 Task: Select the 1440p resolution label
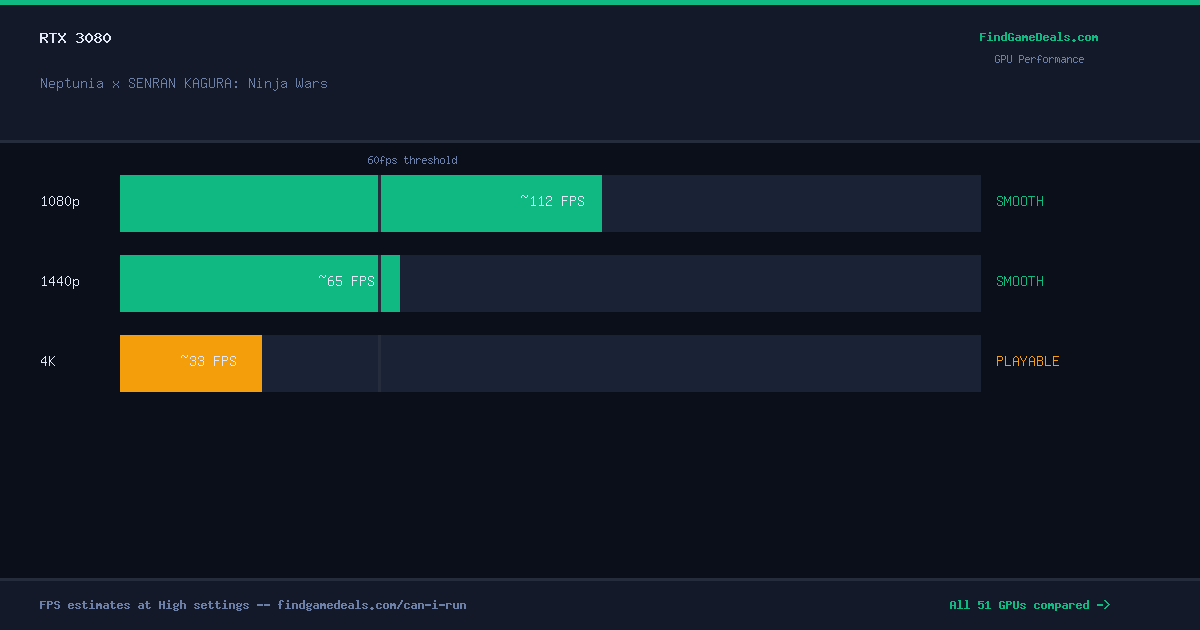[x=60, y=282]
